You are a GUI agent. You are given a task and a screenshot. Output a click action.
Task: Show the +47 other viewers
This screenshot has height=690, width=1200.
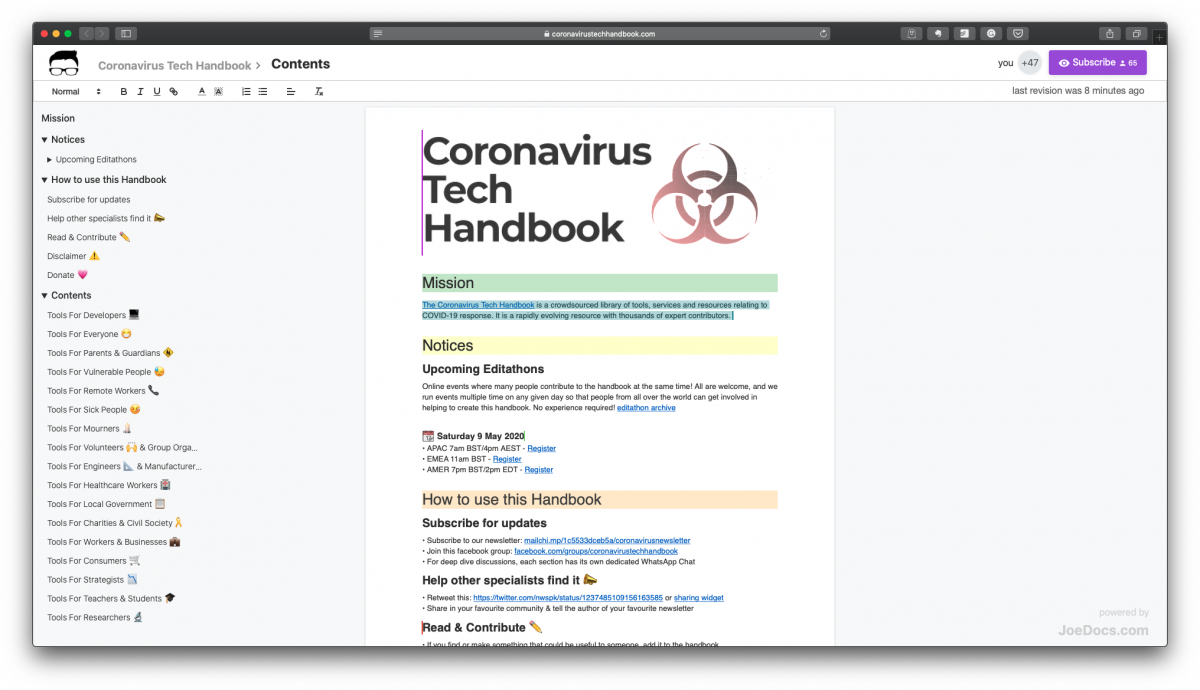pyautogui.click(x=1029, y=63)
